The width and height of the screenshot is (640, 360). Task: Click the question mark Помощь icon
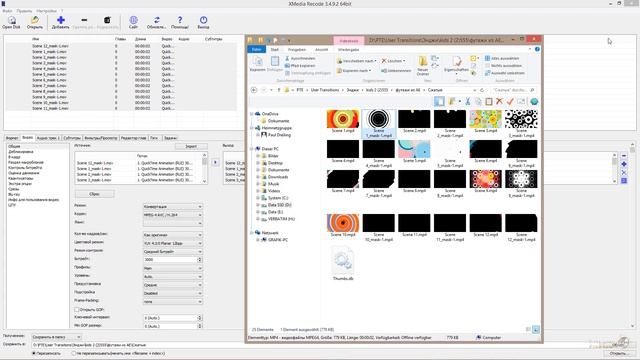pos(180,20)
